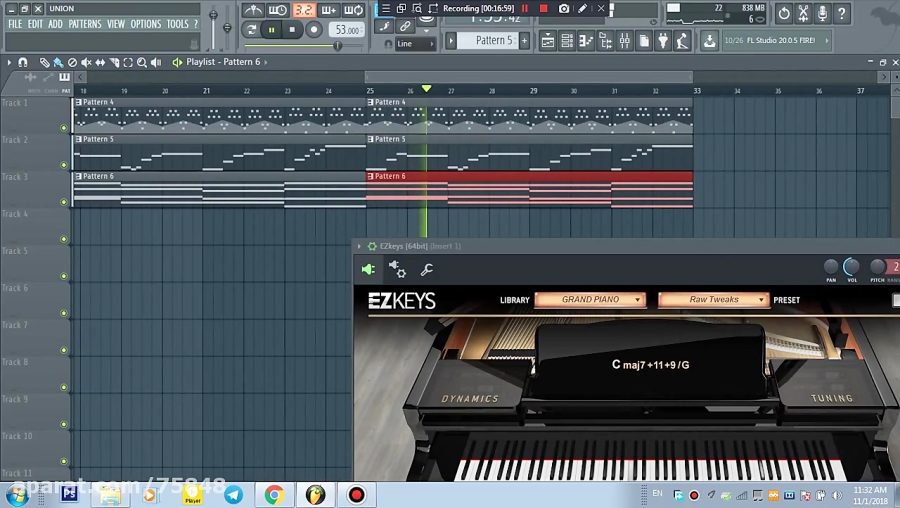The image size is (900, 508).
Task: Toggle the countdown before recording
Action: pos(304,10)
